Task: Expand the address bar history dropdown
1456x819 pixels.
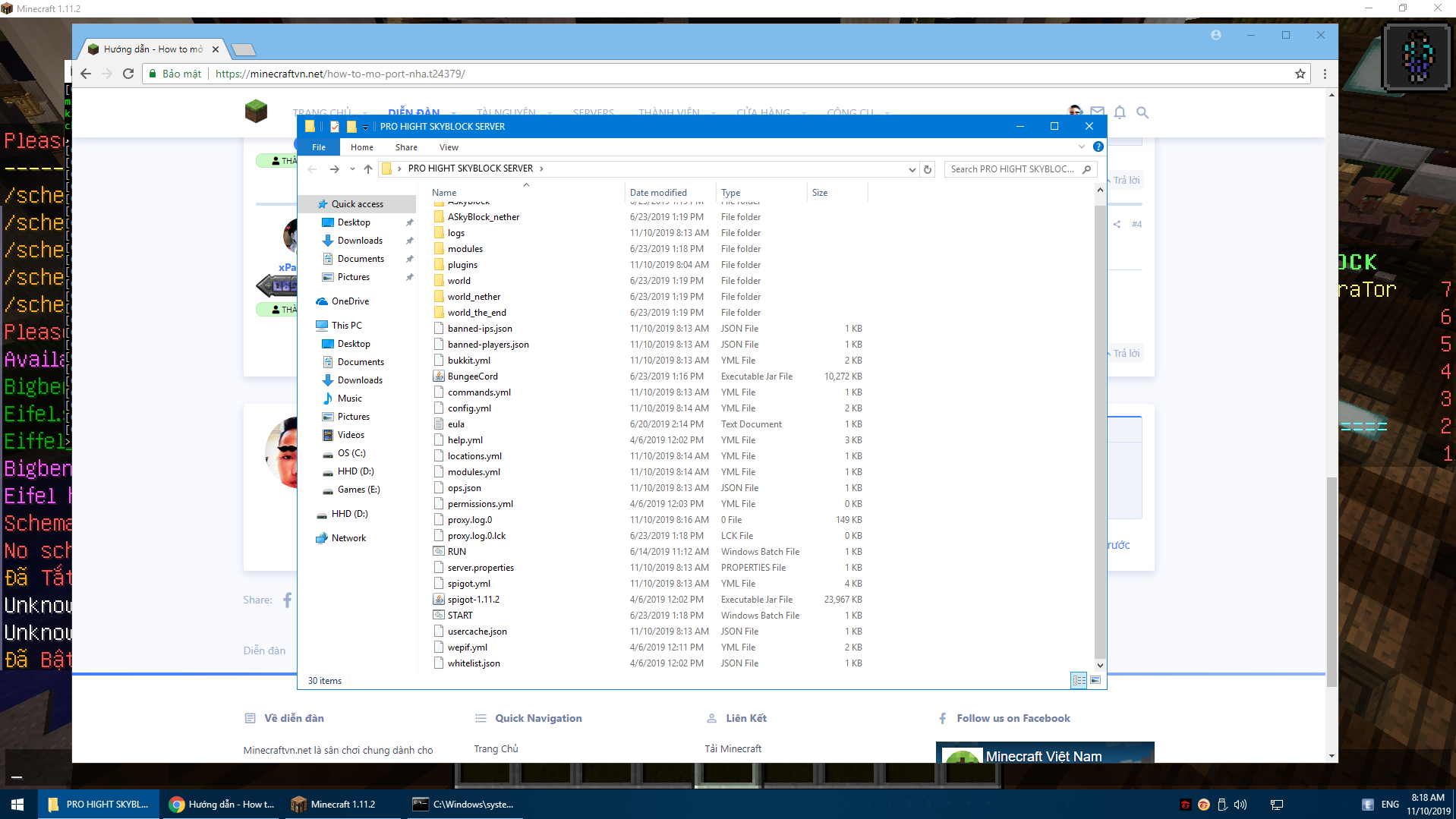Action: [x=912, y=169]
